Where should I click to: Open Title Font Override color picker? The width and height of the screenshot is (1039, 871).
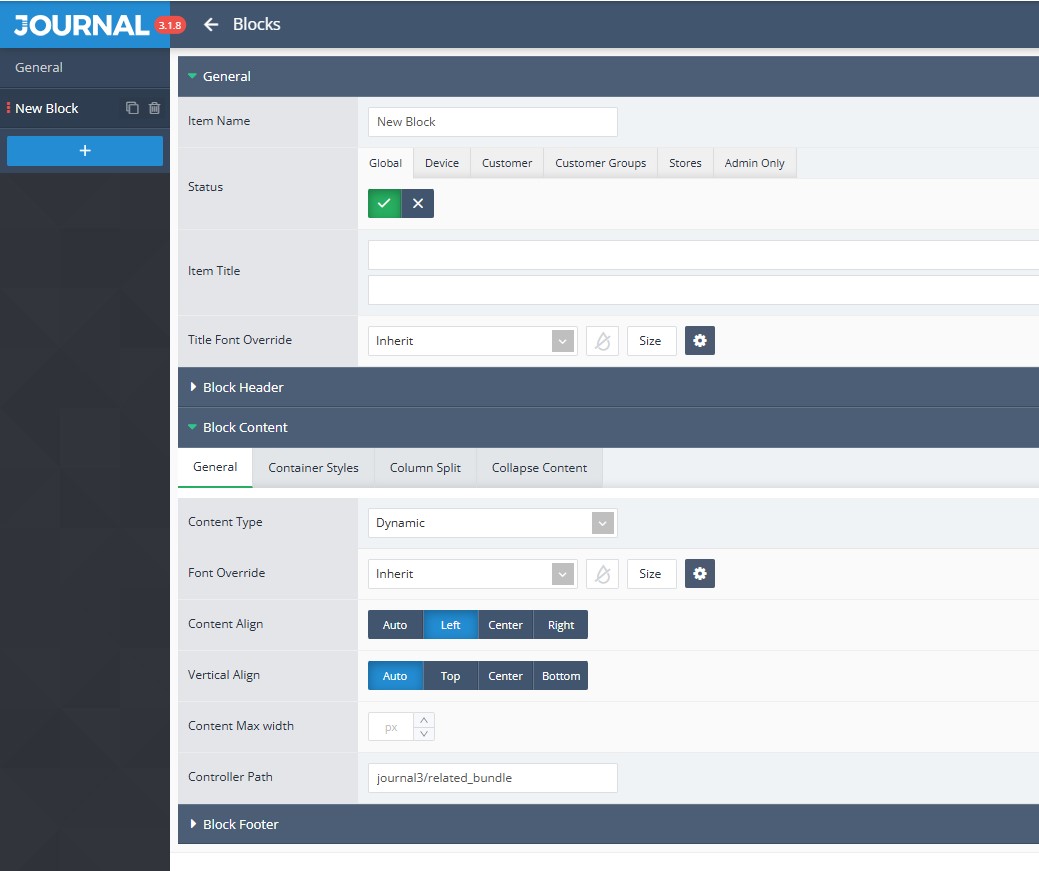[602, 341]
